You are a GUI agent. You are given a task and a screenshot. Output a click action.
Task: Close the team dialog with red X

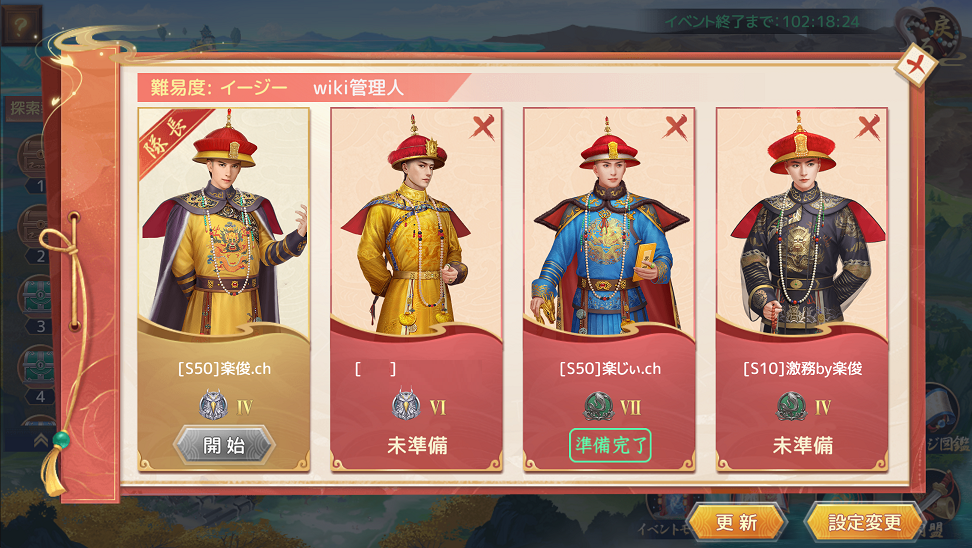pyautogui.click(x=916, y=66)
